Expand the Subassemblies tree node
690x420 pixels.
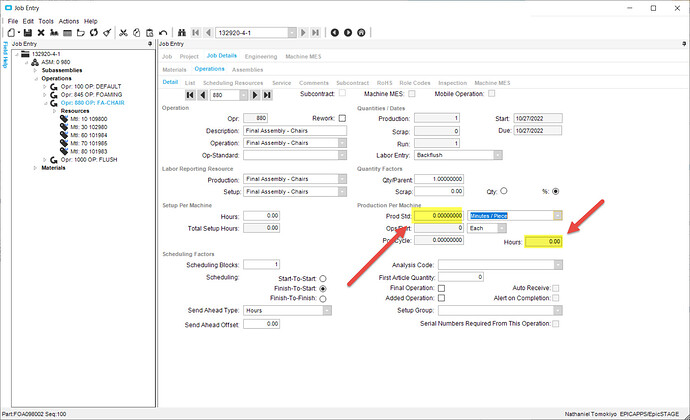(x=36, y=70)
